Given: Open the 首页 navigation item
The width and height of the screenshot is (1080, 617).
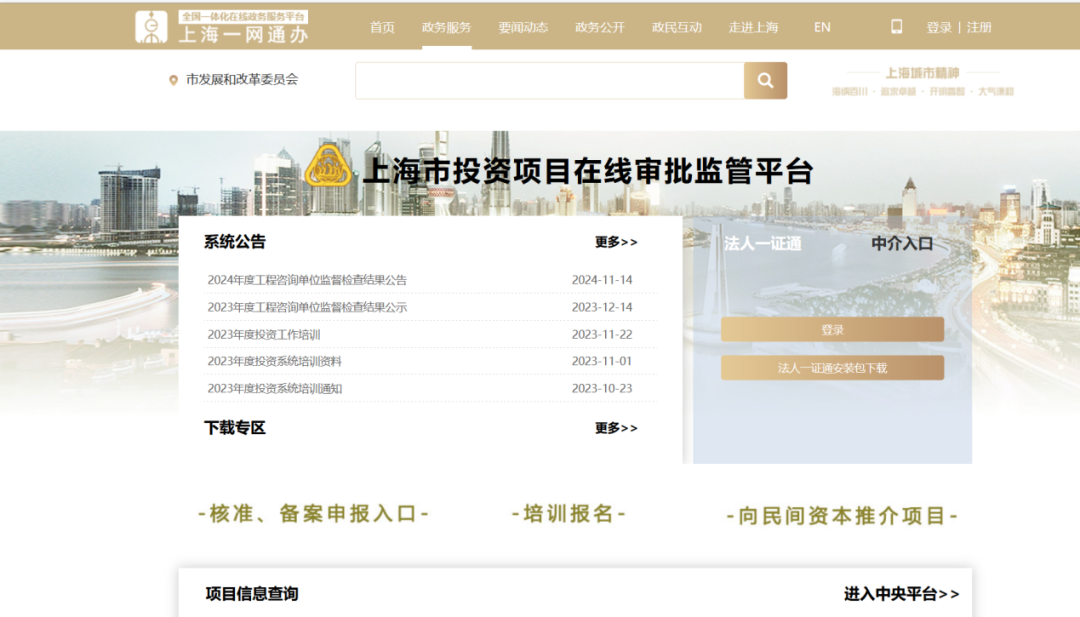Looking at the screenshot, I should pyautogui.click(x=382, y=27).
